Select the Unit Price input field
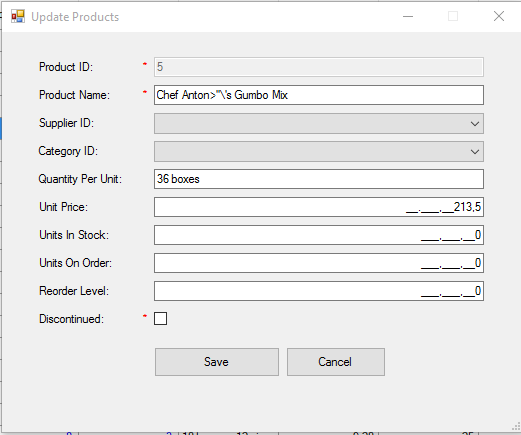The image size is (521, 435). tap(319, 207)
